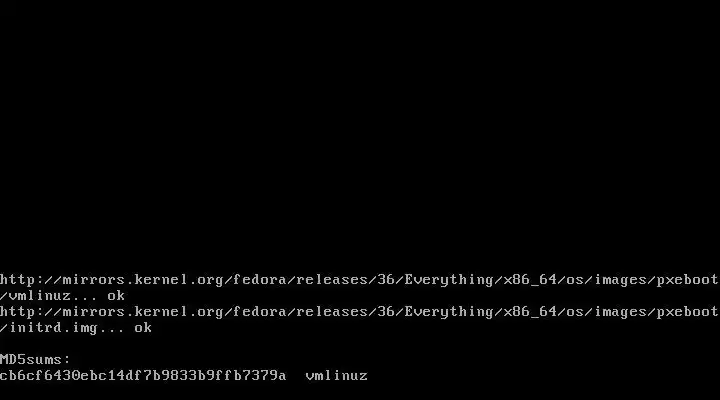Click "http:" at start of first URL
The image size is (720, 400).
pos(22,280)
